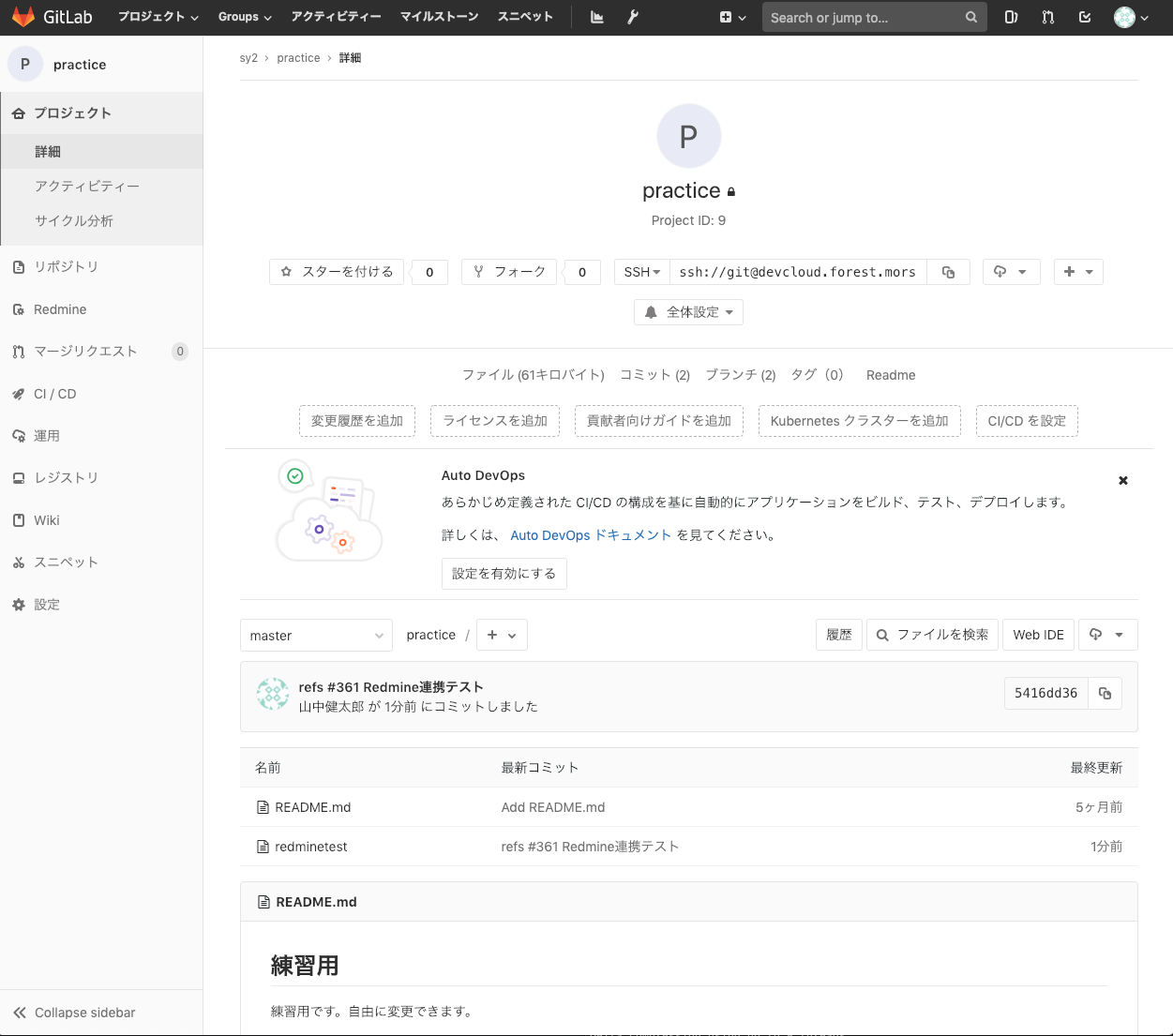Open the 全体設定 notification dropdown

coord(688,312)
